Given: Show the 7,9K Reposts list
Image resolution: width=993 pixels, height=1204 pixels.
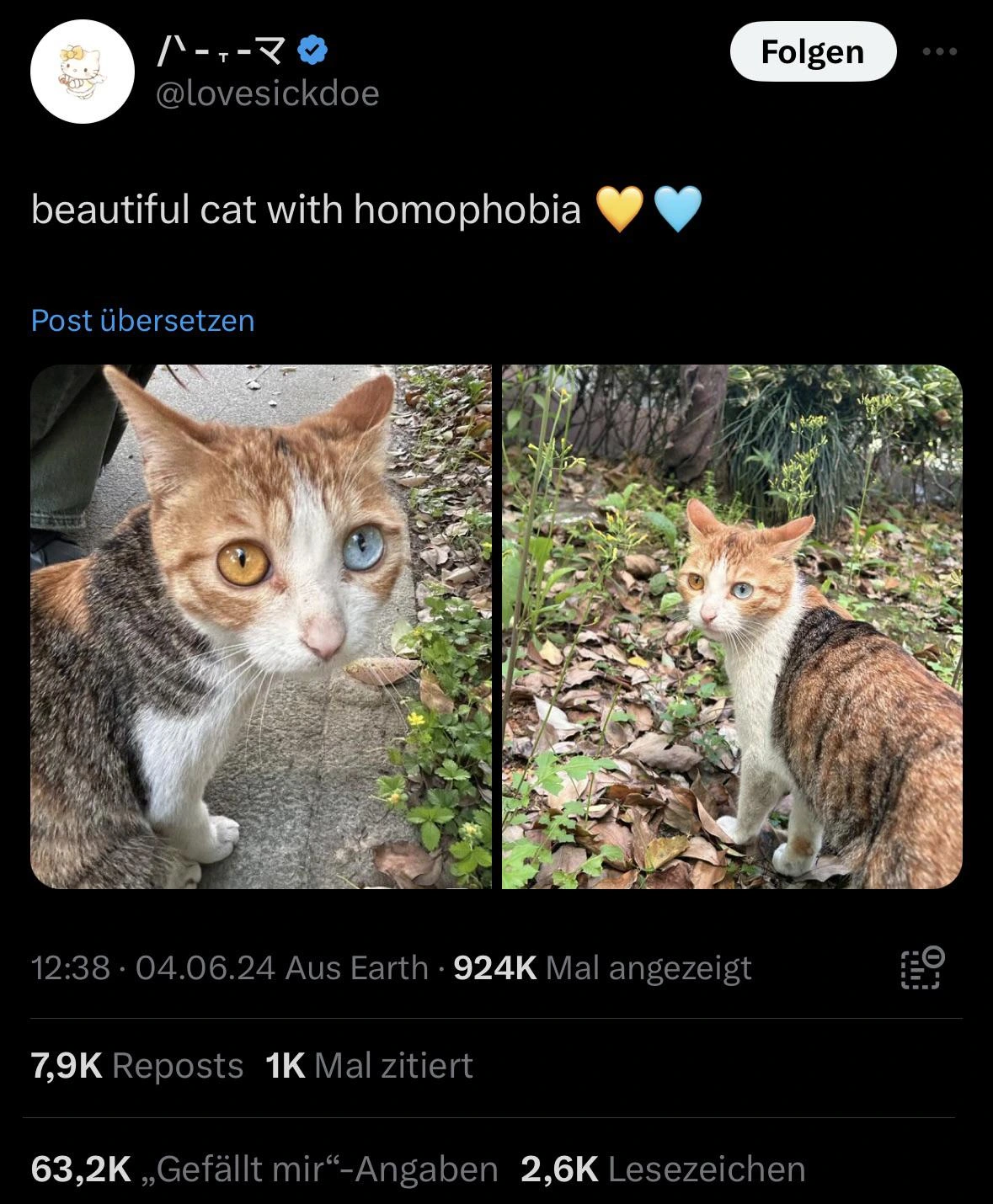Looking at the screenshot, I should tap(137, 1066).
